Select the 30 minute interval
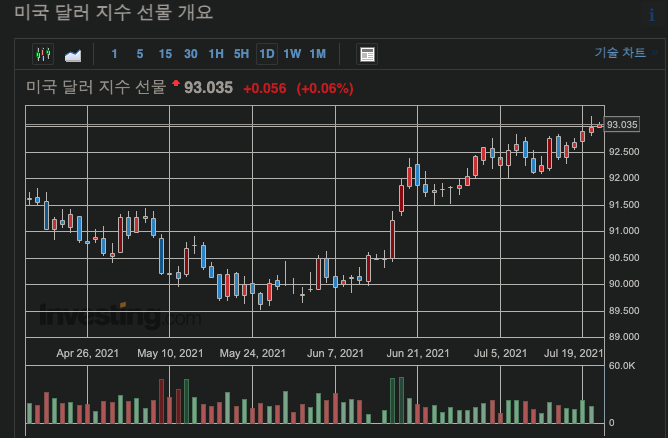The image size is (668, 438). click(x=190, y=54)
